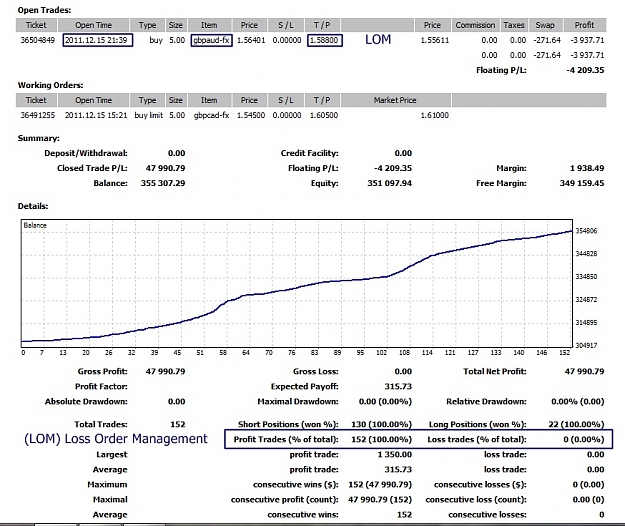Image resolution: width=625 pixels, height=526 pixels.
Task: Click the current price 1.55611
Action: (x=435, y=40)
